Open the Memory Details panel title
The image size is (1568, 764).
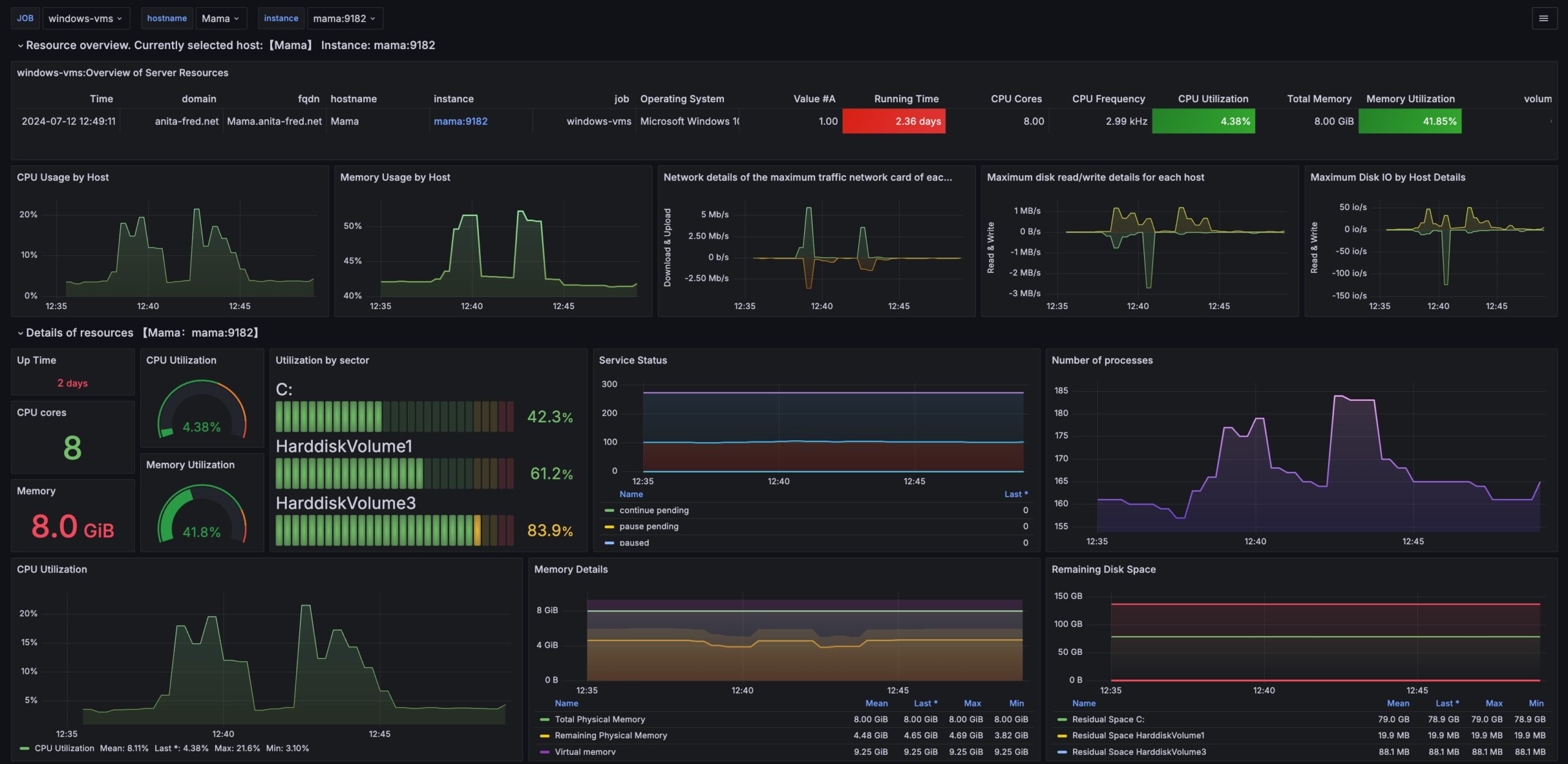click(571, 569)
